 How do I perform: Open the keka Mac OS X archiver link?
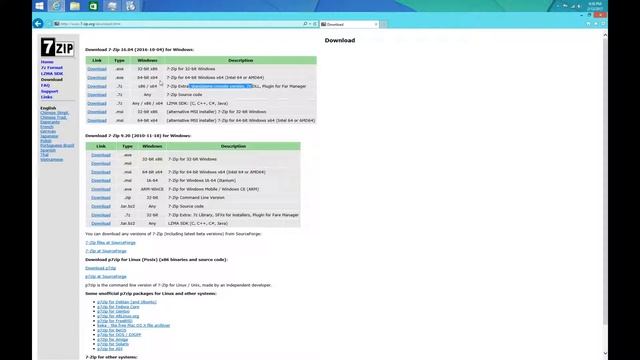click(133, 325)
